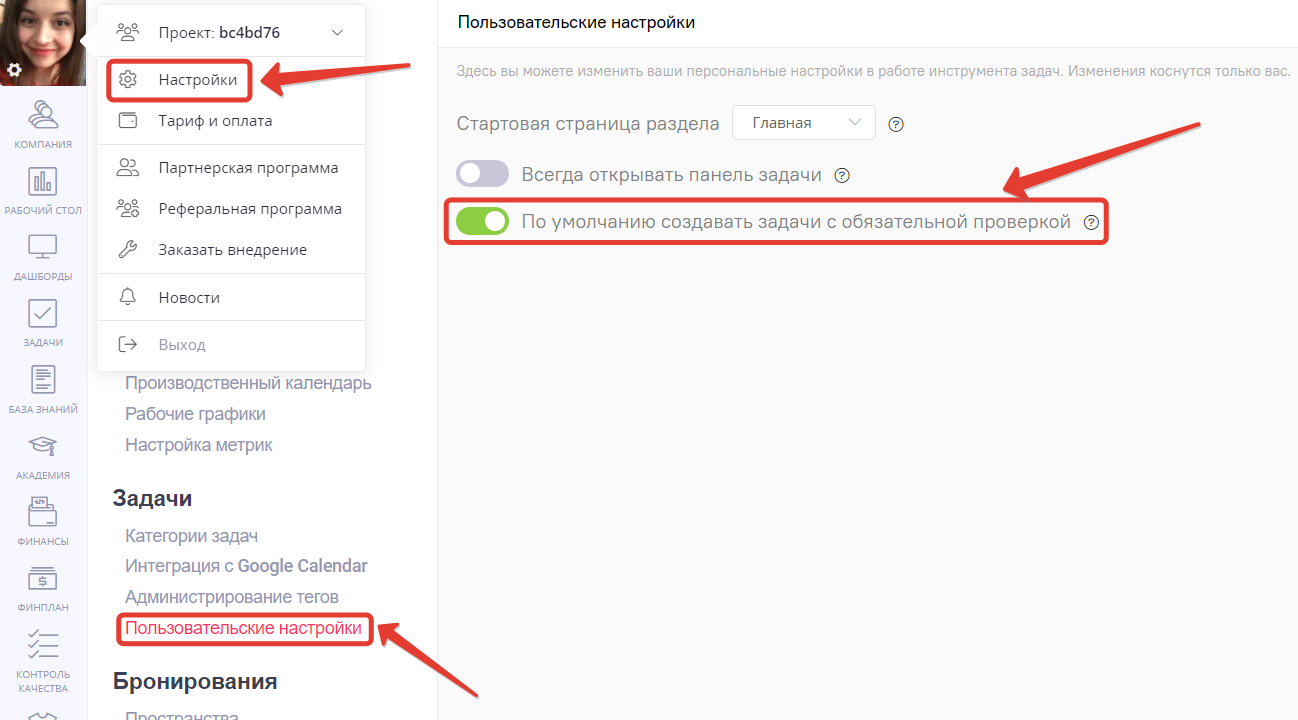Click the help icon near Стартовая страница раздела

point(896,124)
